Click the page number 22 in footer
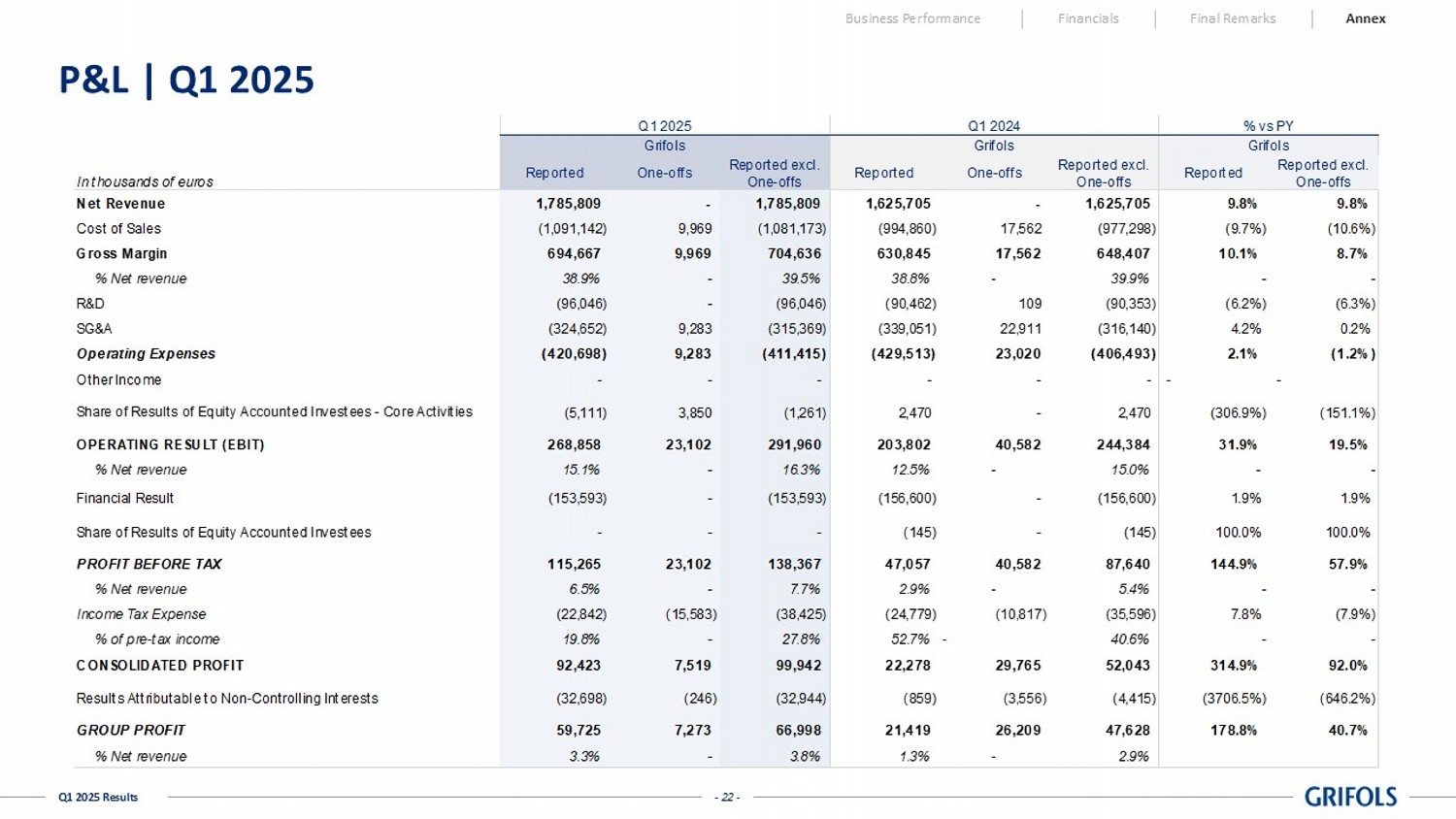Viewport: 1456px width, 819px height. tap(727, 798)
